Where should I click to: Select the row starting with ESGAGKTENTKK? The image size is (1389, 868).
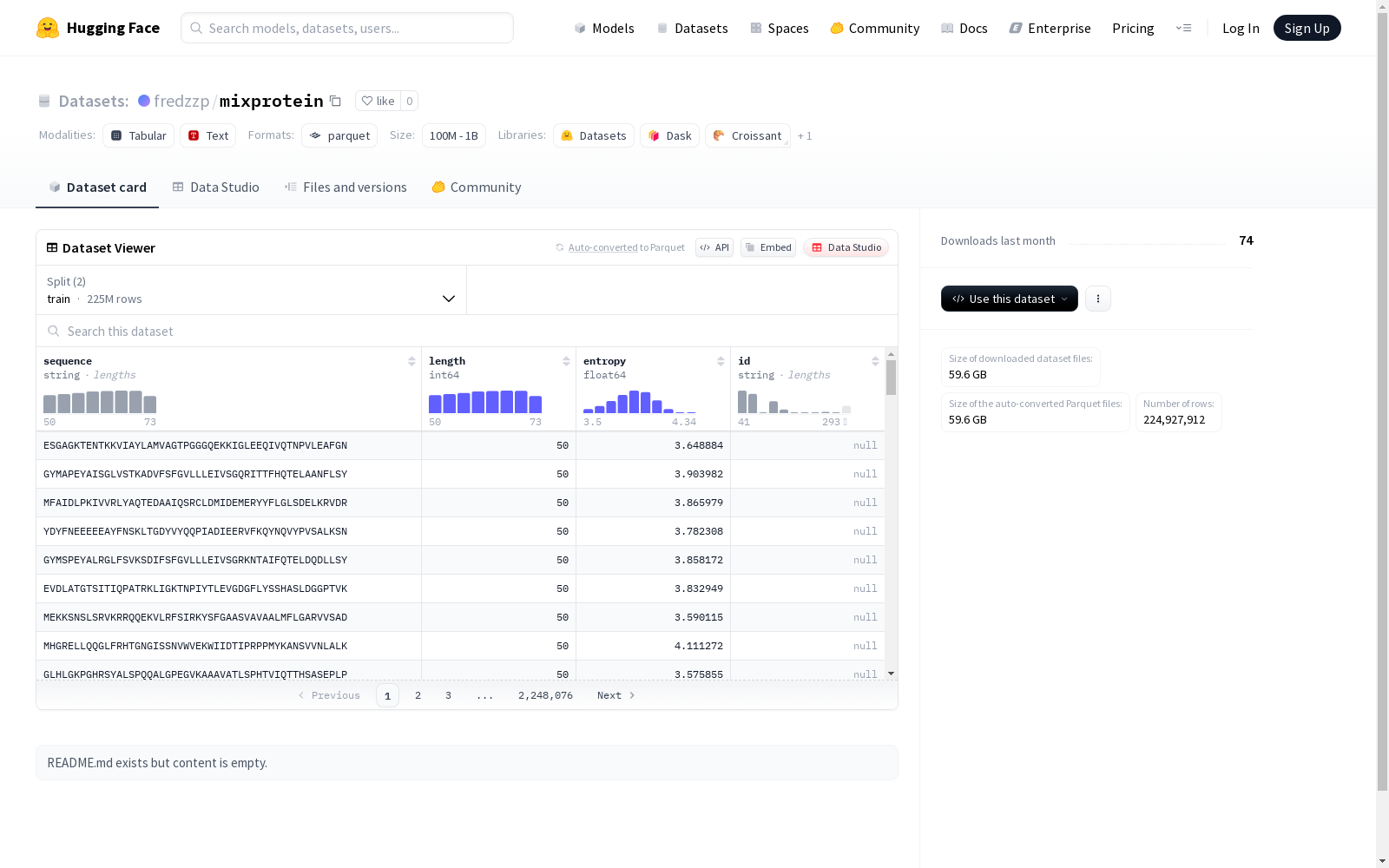pos(460,445)
